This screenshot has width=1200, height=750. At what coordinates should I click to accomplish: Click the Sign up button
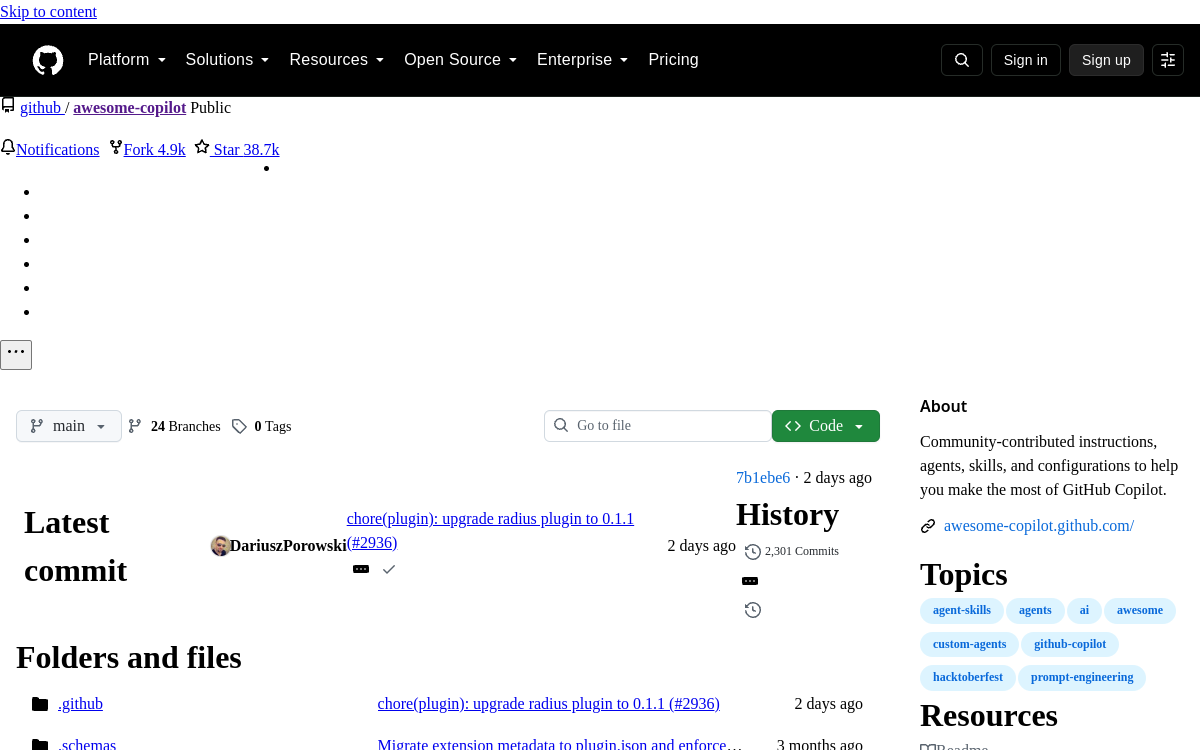tap(1106, 60)
